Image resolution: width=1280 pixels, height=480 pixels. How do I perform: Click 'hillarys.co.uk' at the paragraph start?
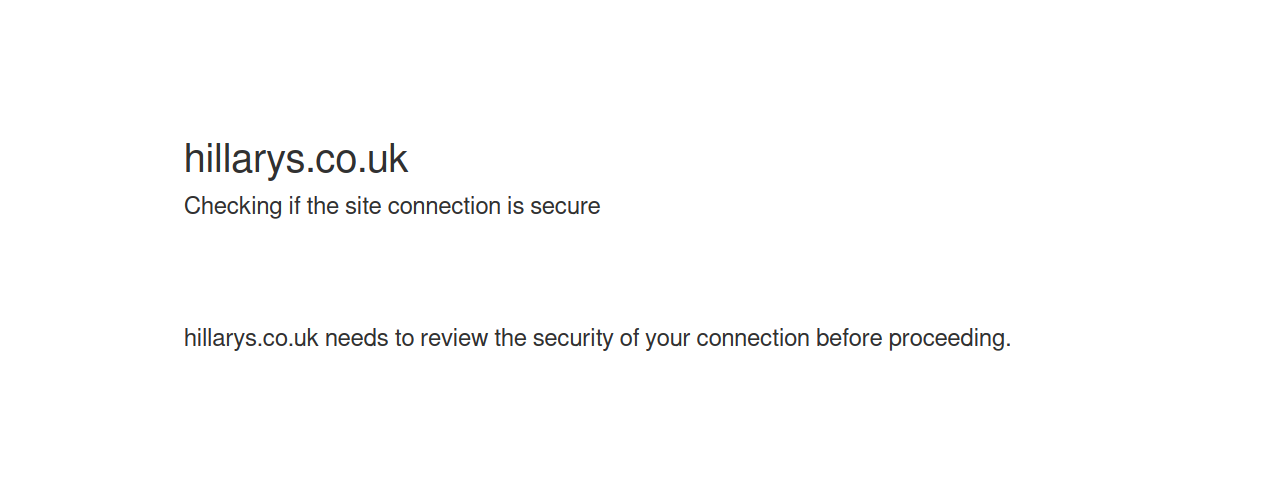point(251,338)
